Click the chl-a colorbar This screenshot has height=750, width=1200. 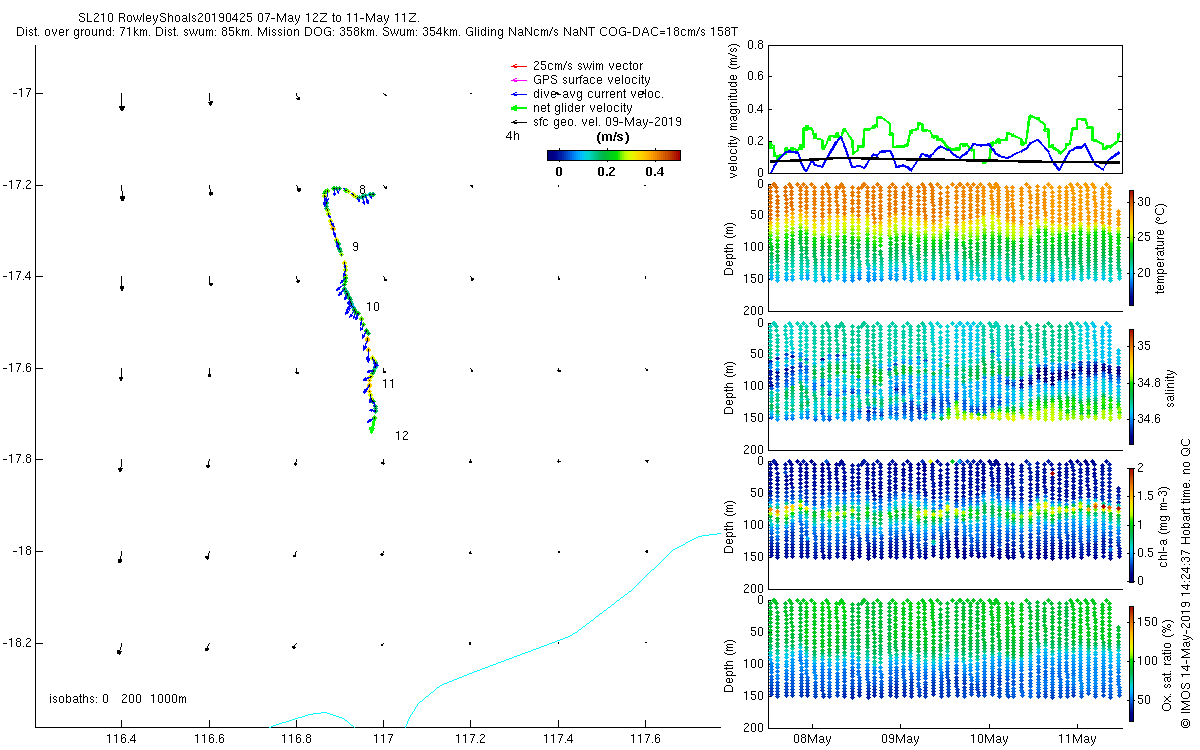click(1132, 524)
